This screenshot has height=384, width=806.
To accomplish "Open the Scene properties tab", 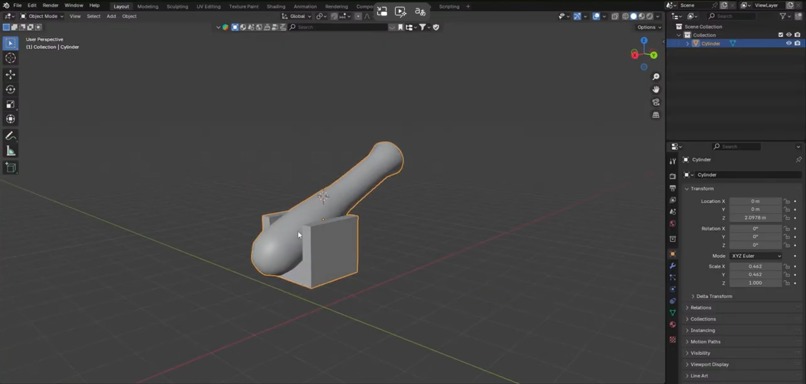I will click(672, 212).
